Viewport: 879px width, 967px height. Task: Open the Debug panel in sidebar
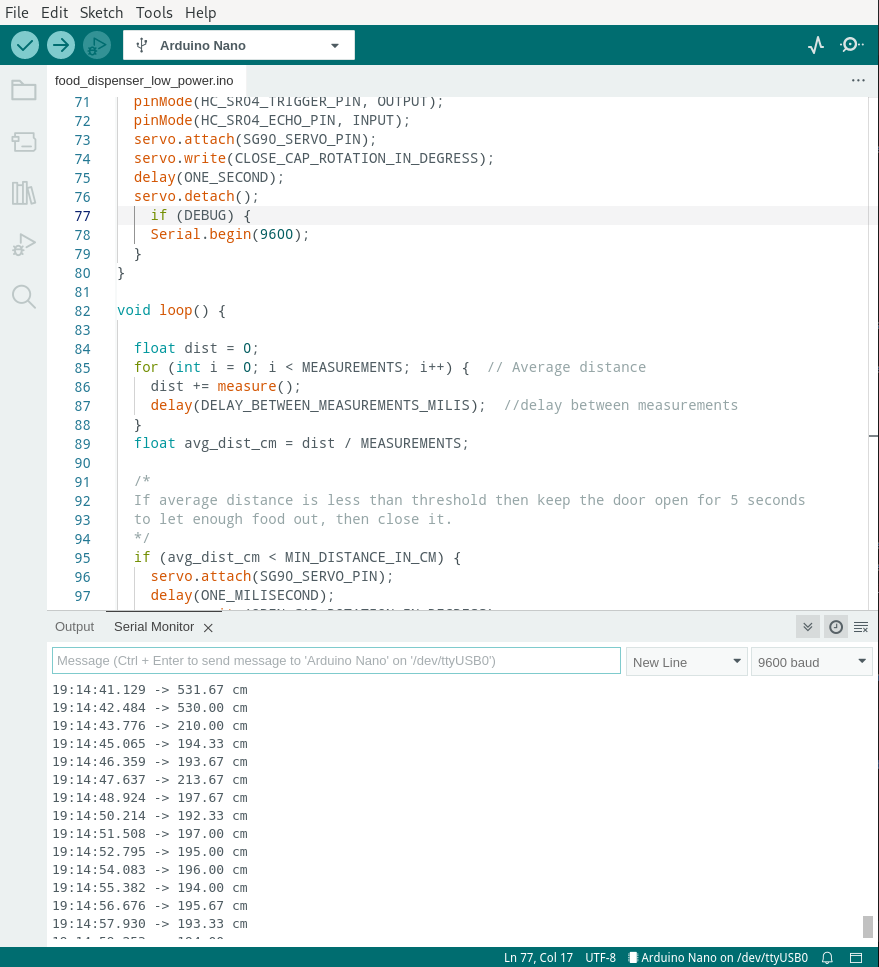(23, 244)
